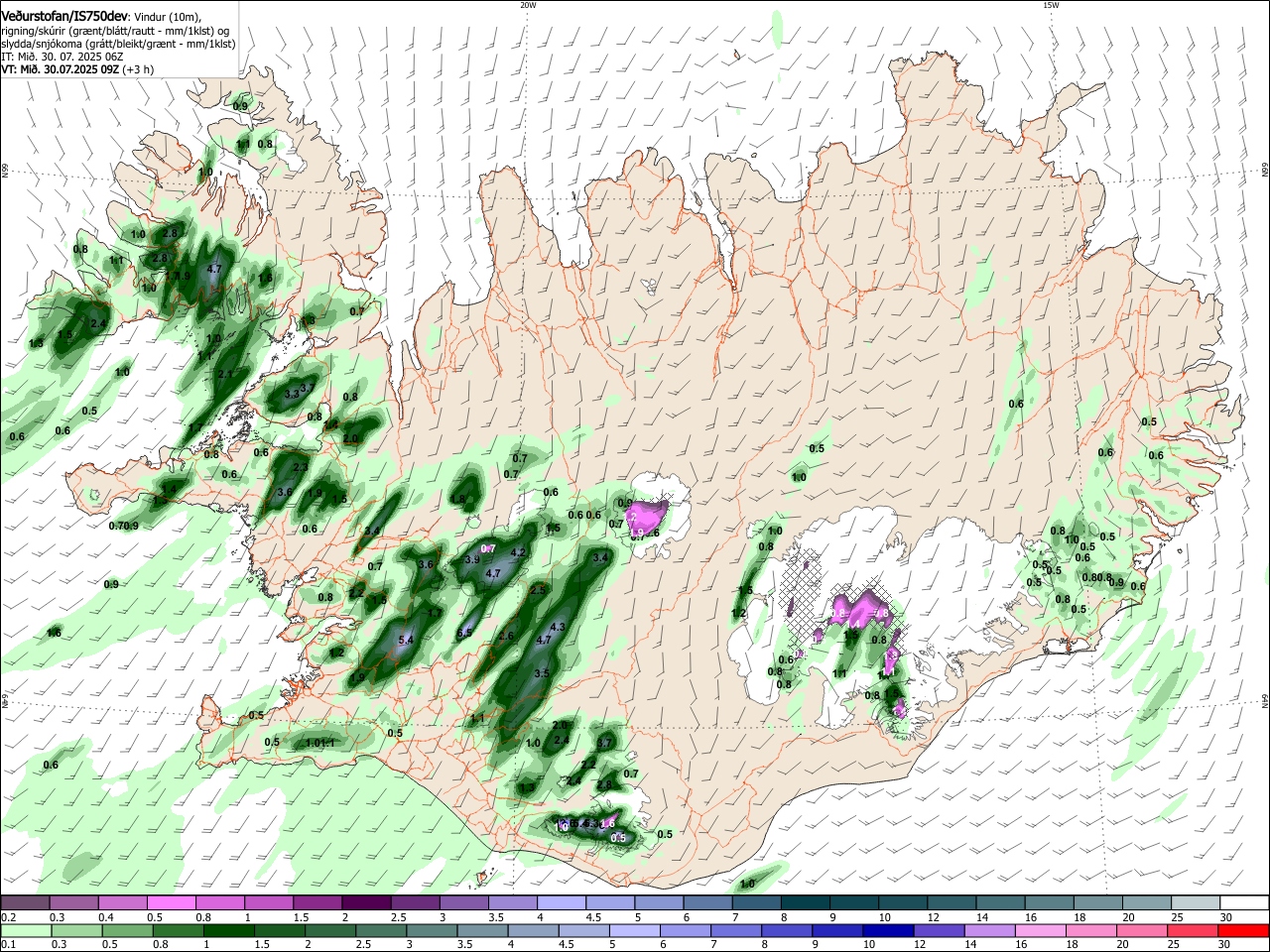This screenshot has width=1270, height=952.
Task: Select bright pink 0.5 swatch in upper legend
Action: (x=171, y=902)
